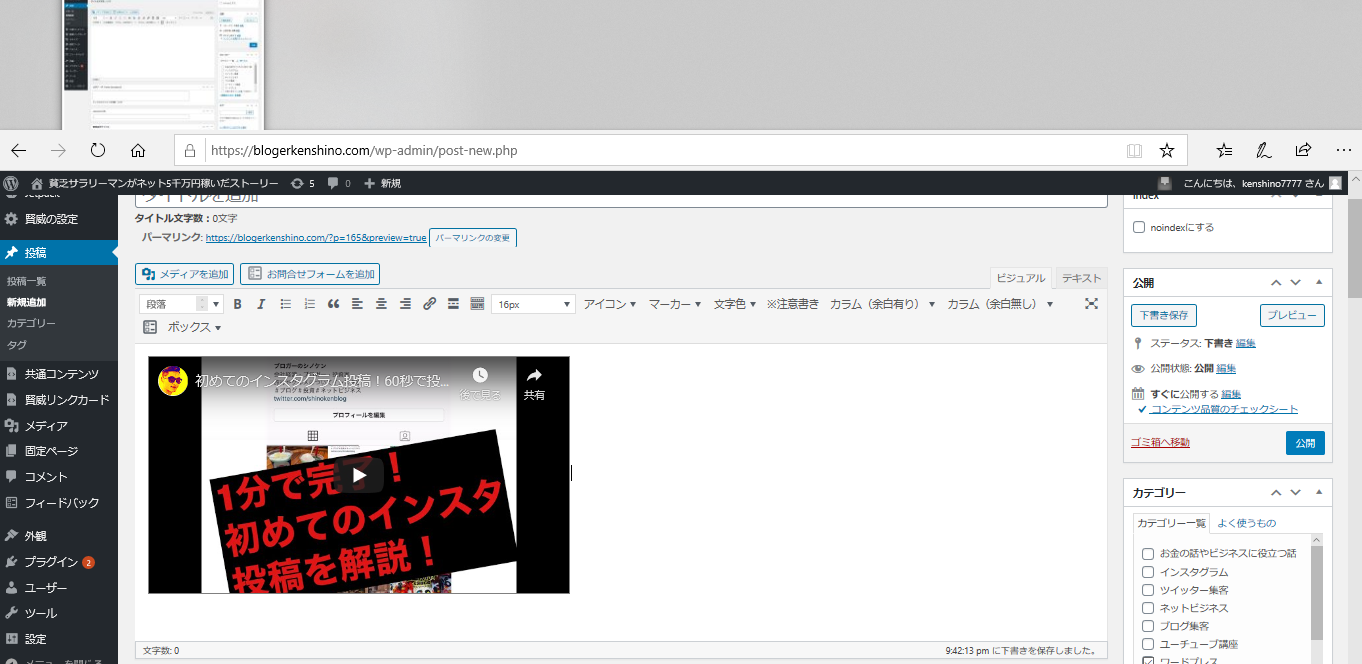1362x664 pixels.
Task: Insert a blockquote
Action: 333,304
